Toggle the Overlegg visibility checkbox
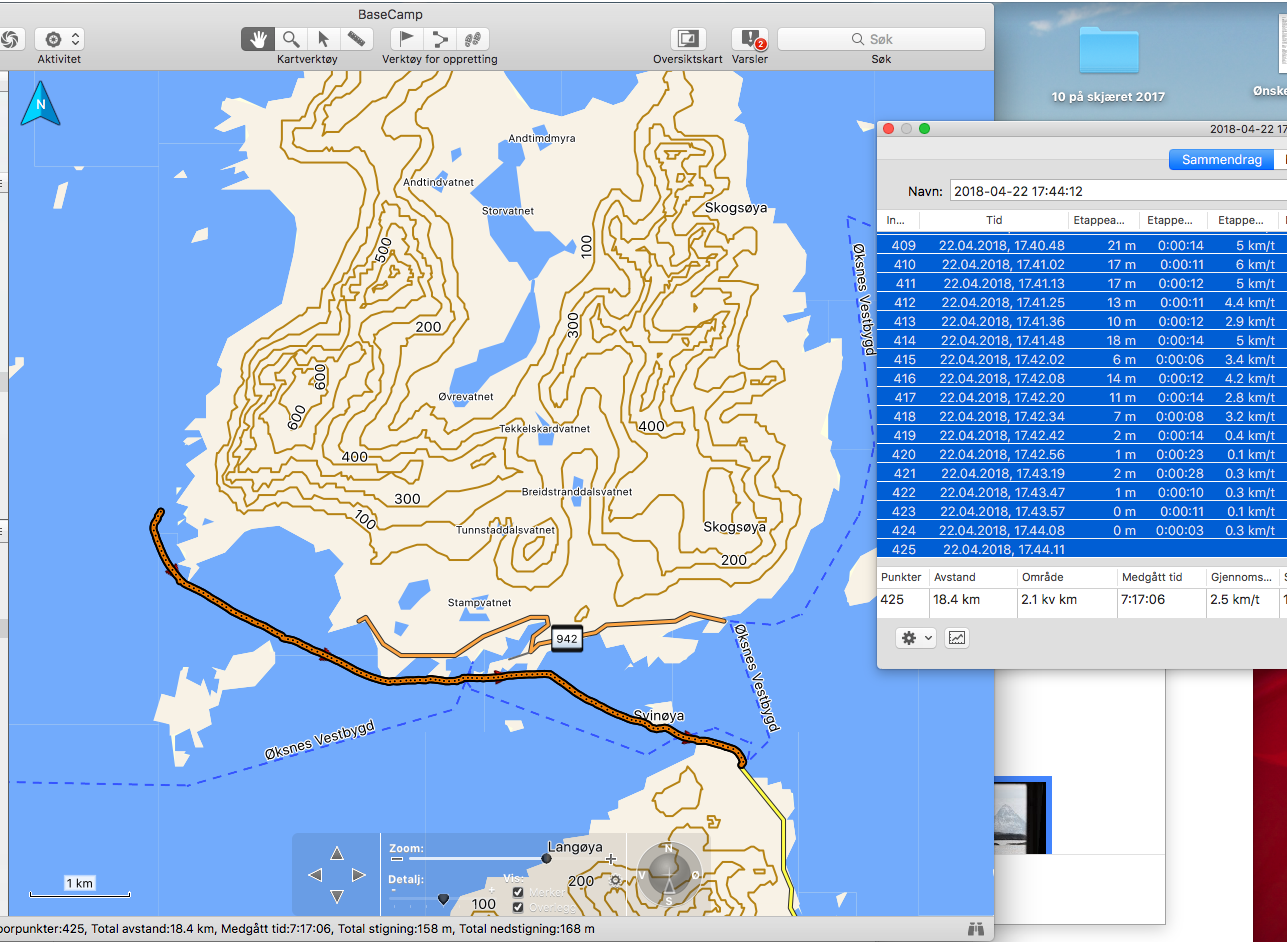 pos(518,907)
